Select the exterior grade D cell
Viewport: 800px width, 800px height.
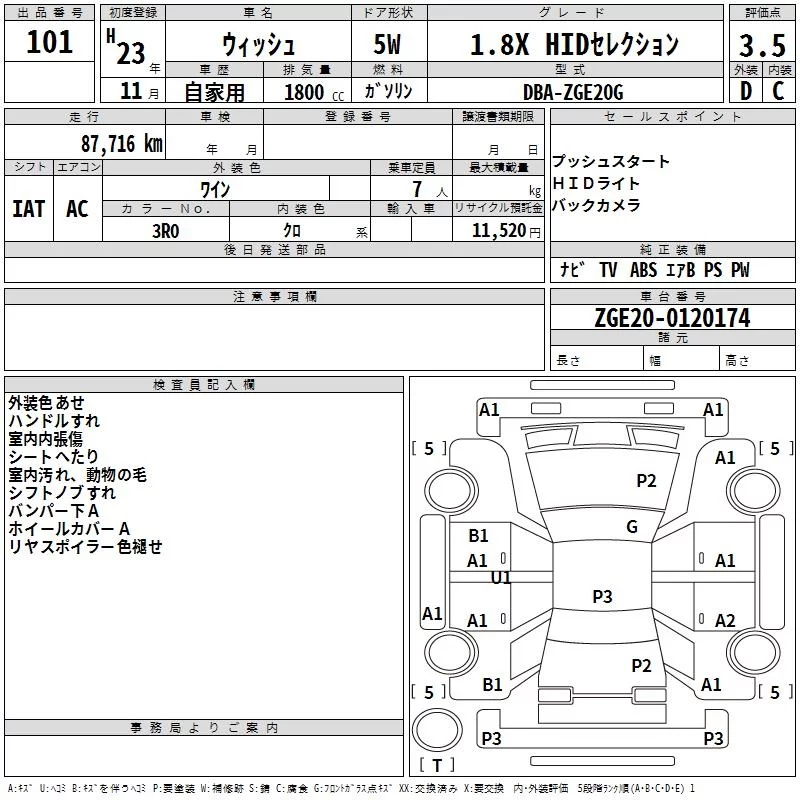(x=746, y=91)
